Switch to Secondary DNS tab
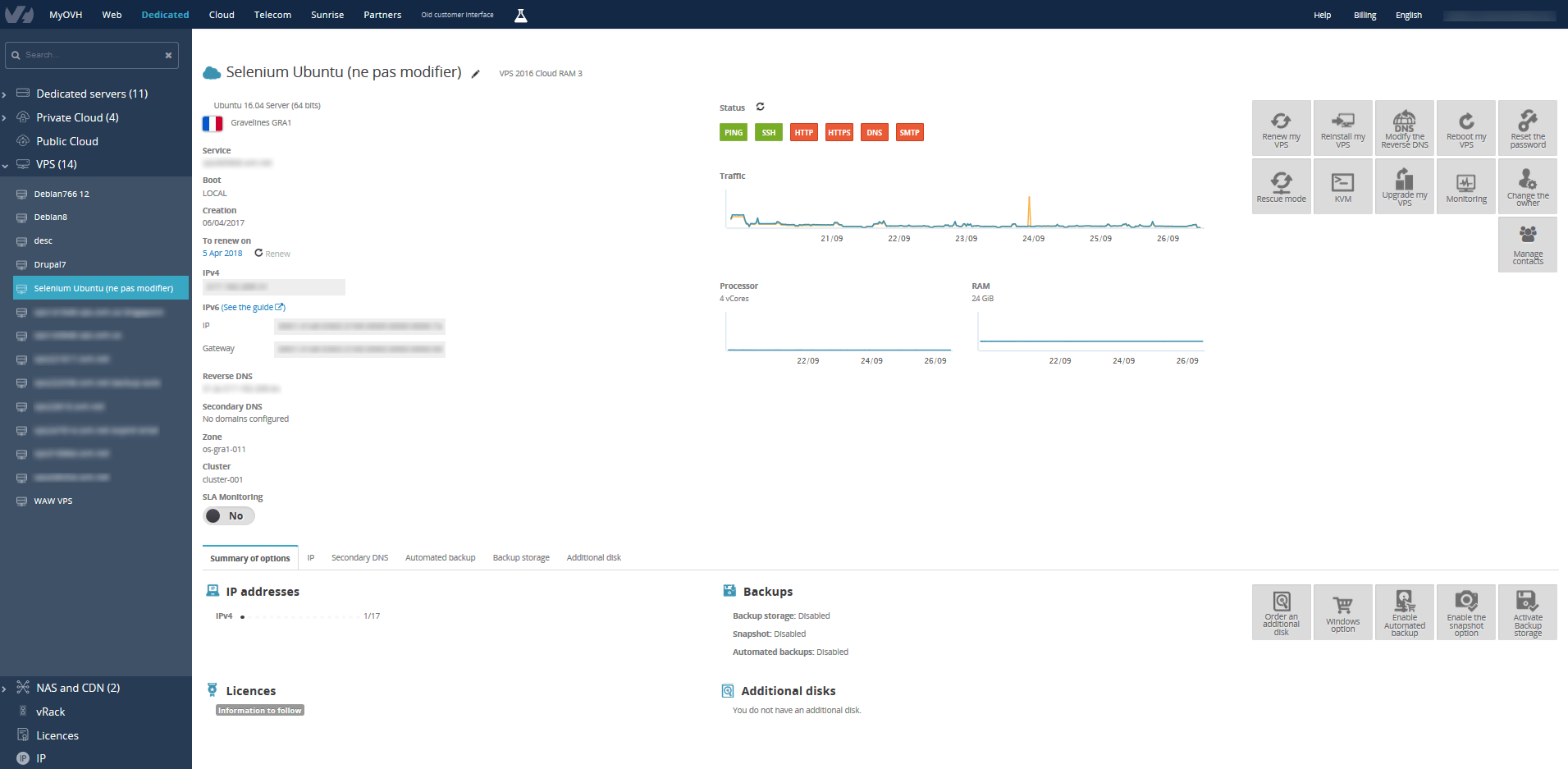1568x769 pixels. [x=359, y=558]
